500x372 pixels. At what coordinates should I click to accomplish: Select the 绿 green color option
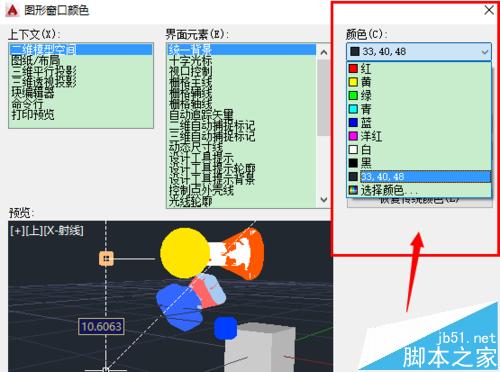pyautogui.click(x=419, y=95)
